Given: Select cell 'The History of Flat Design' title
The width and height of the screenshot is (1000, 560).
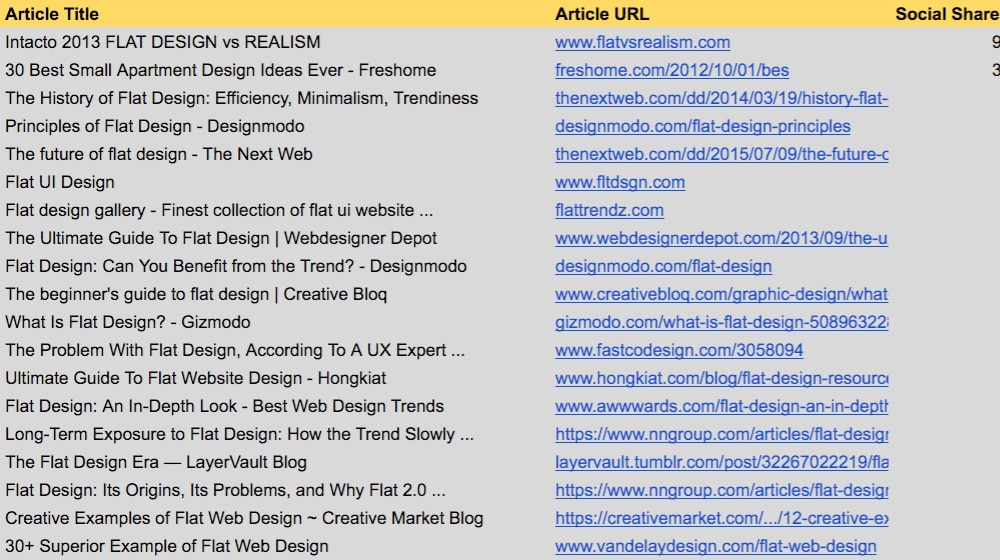Looking at the screenshot, I should pos(242,99).
